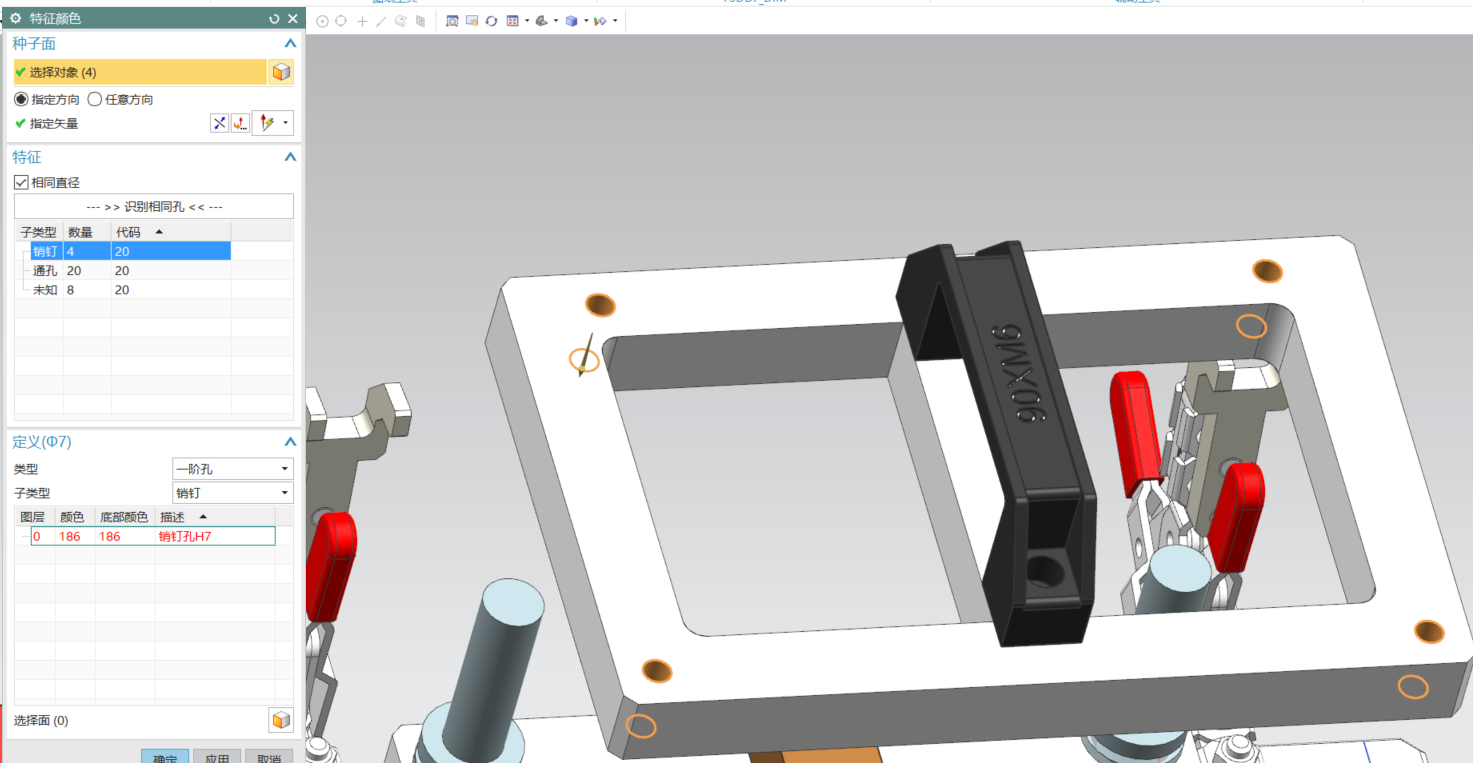Screen dimensions: 1473x763
Task: Click the 底部颜色 column header
Action: pyautogui.click(x=125, y=517)
